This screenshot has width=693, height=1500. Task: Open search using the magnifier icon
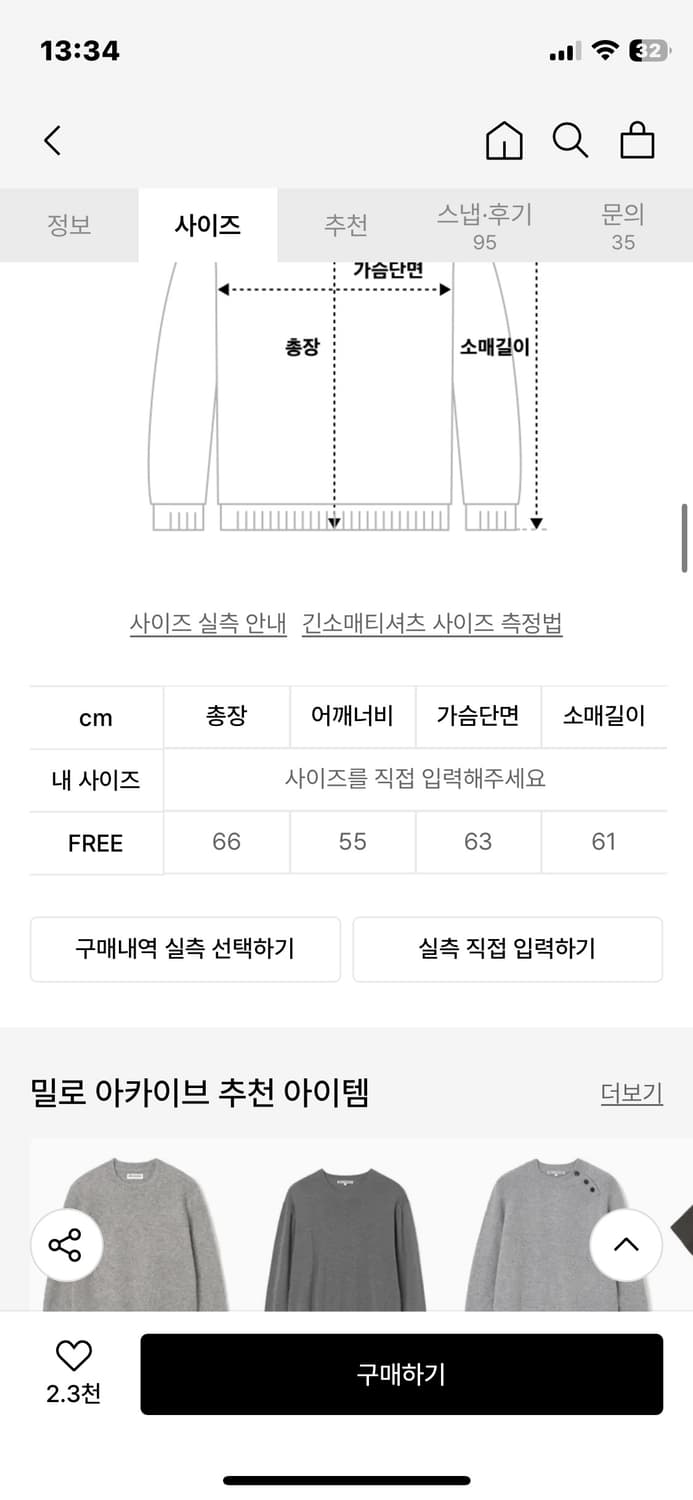[x=570, y=140]
